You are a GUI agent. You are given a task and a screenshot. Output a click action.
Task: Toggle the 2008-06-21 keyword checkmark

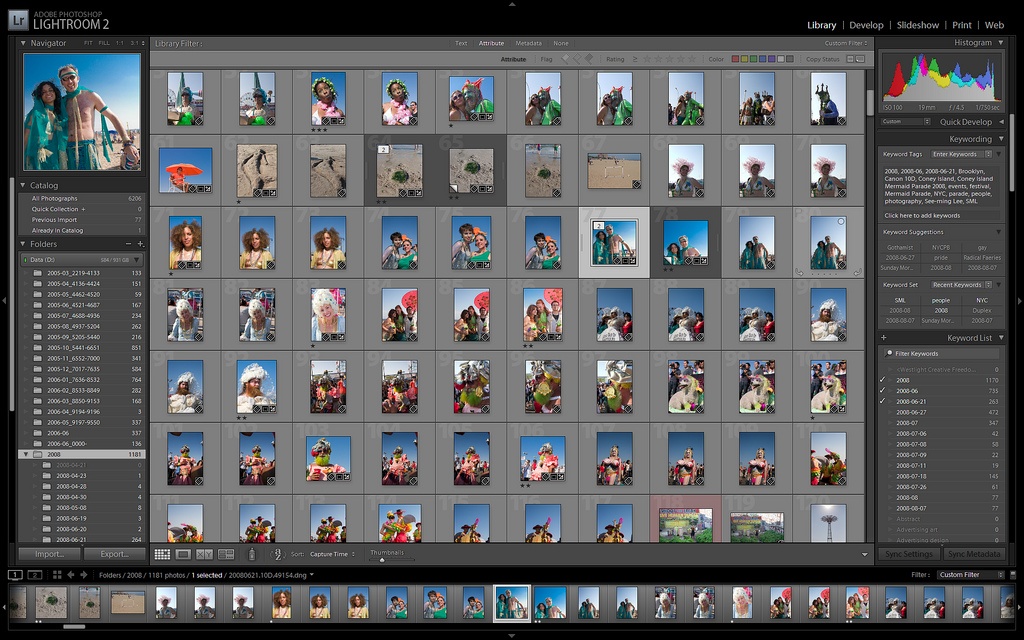882,401
